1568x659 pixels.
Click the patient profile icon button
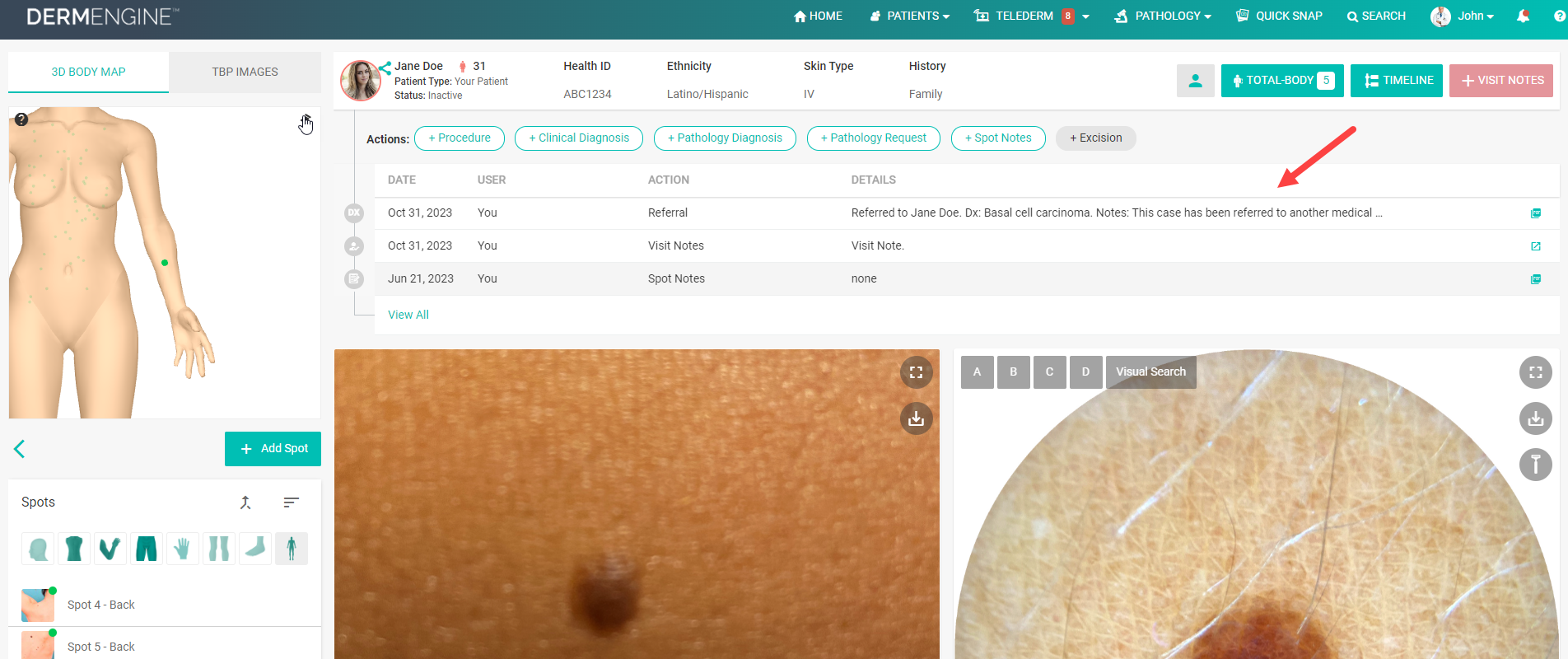coord(1195,81)
